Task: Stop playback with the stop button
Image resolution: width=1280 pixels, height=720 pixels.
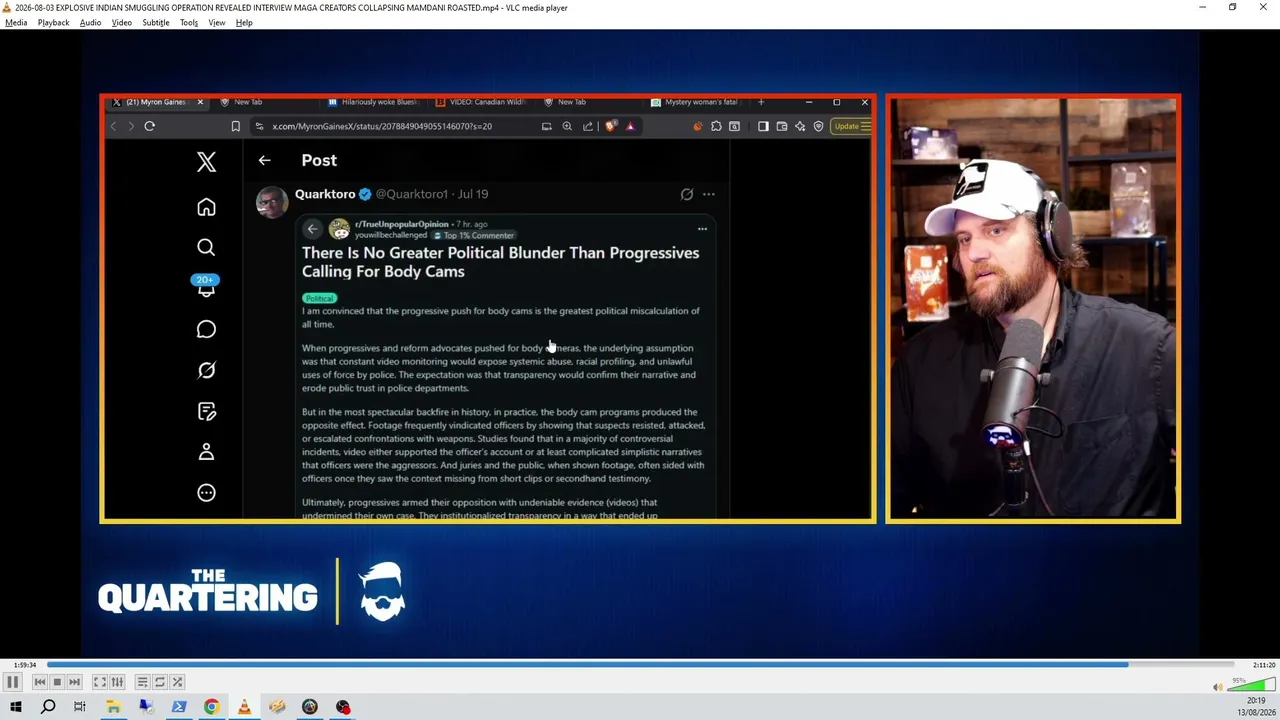Action: click(x=57, y=682)
